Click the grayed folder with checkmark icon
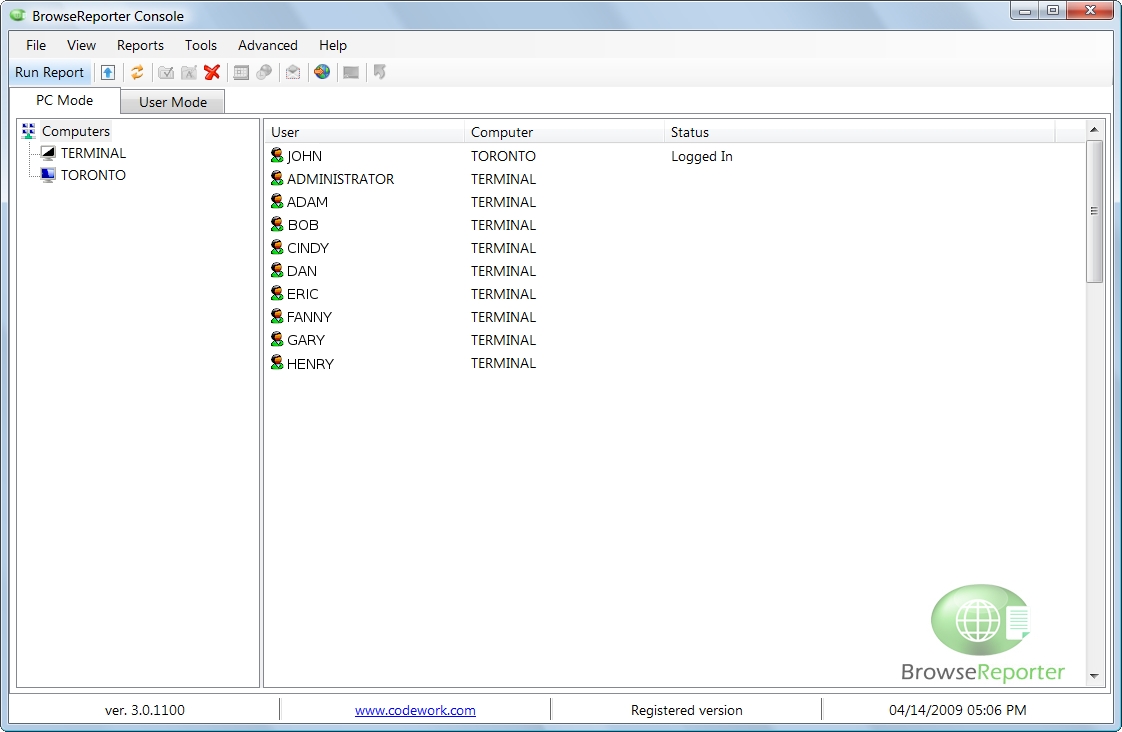Screen dimensions: 1122x732 (x=166, y=72)
